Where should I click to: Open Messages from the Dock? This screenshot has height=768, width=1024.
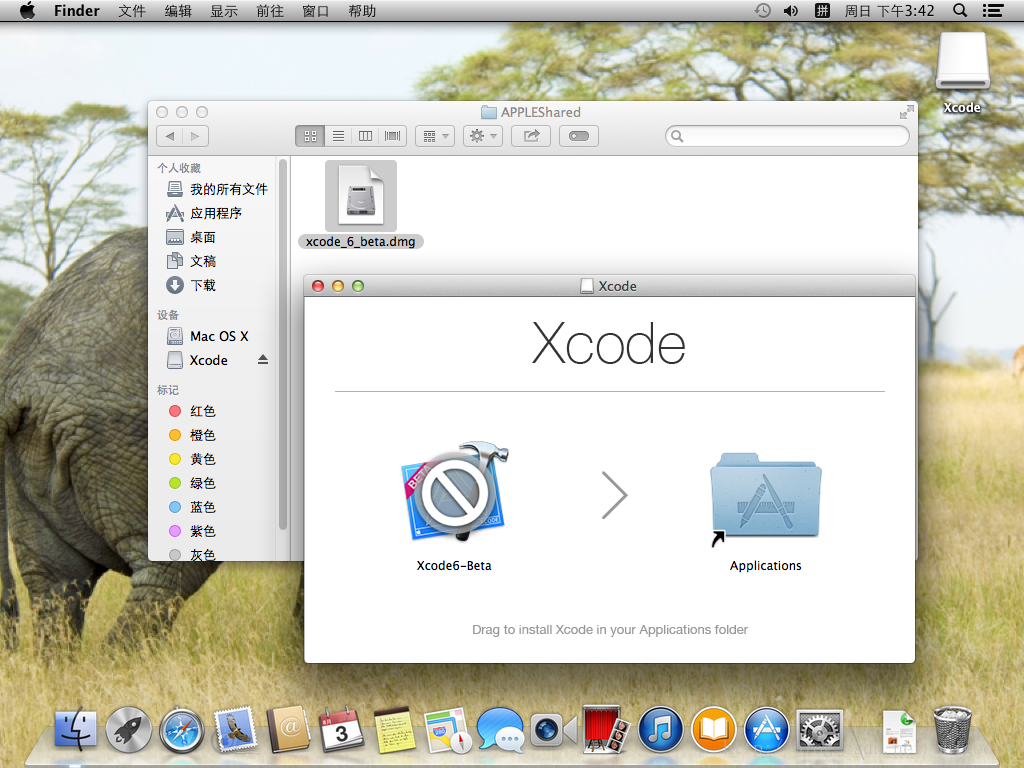point(500,729)
